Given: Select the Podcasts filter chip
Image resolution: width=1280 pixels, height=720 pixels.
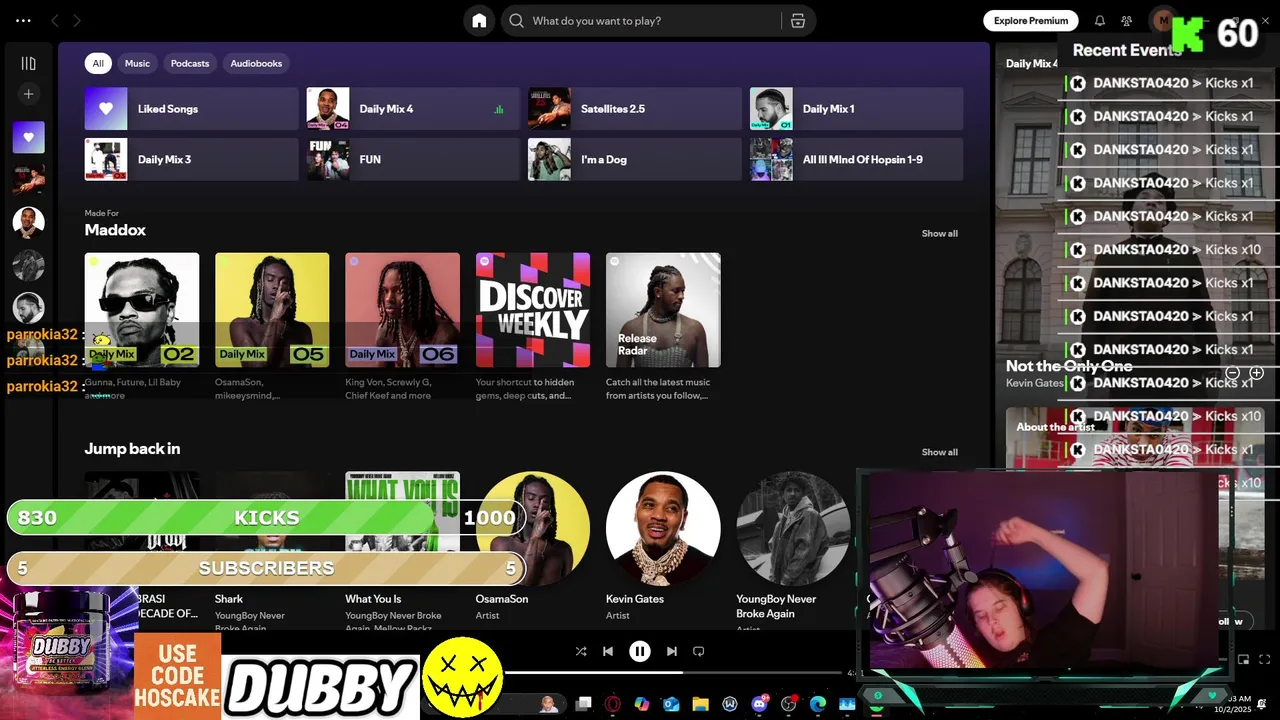Looking at the screenshot, I should pos(190,63).
